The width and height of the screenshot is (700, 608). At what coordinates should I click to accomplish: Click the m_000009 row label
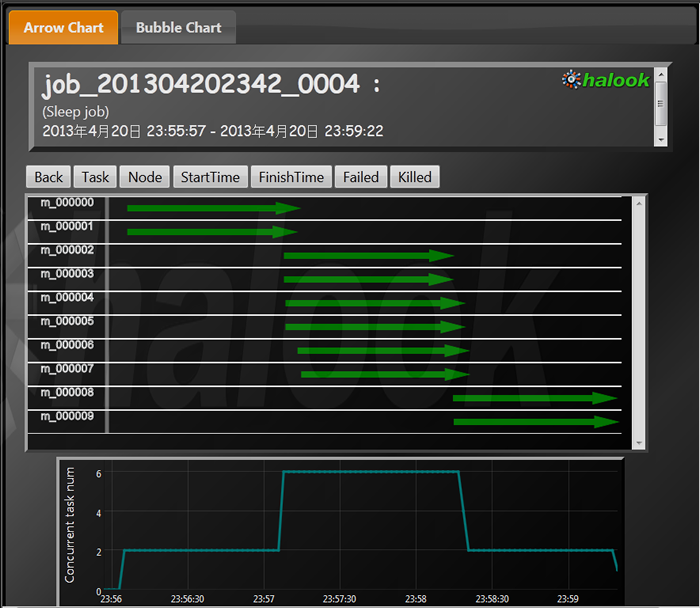coord(67,416)
